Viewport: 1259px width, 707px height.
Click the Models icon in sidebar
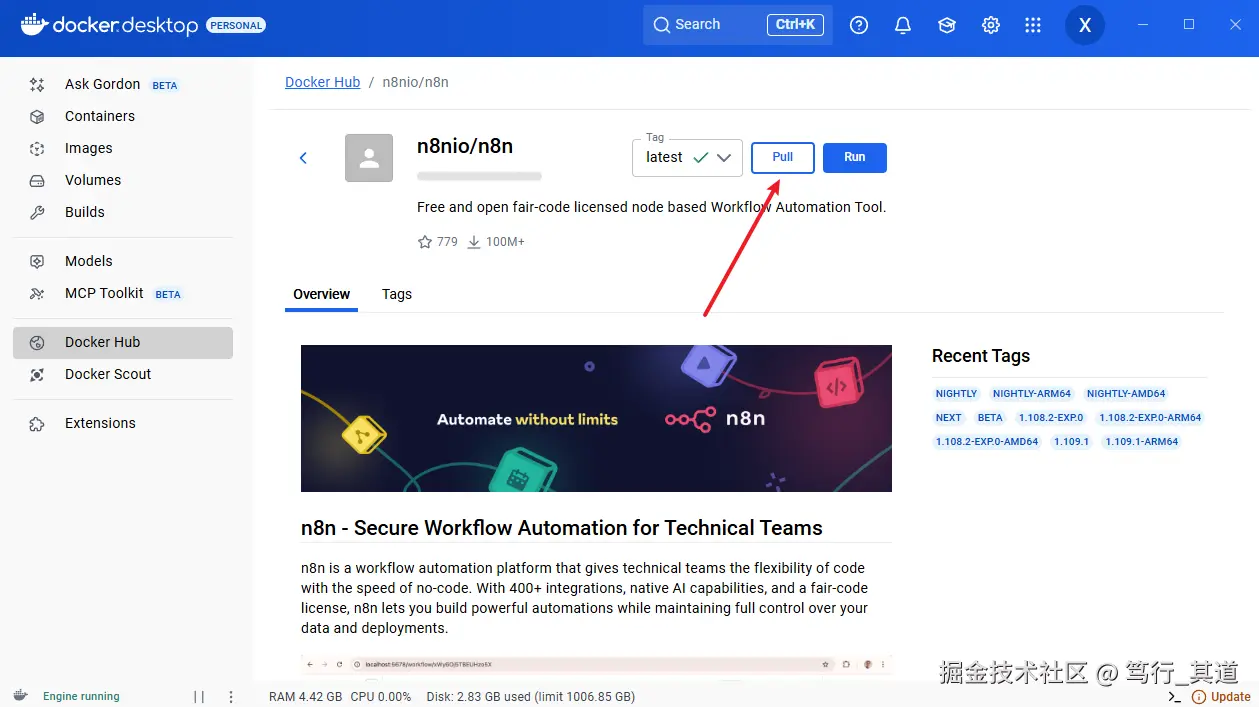[x=37, y=261]
